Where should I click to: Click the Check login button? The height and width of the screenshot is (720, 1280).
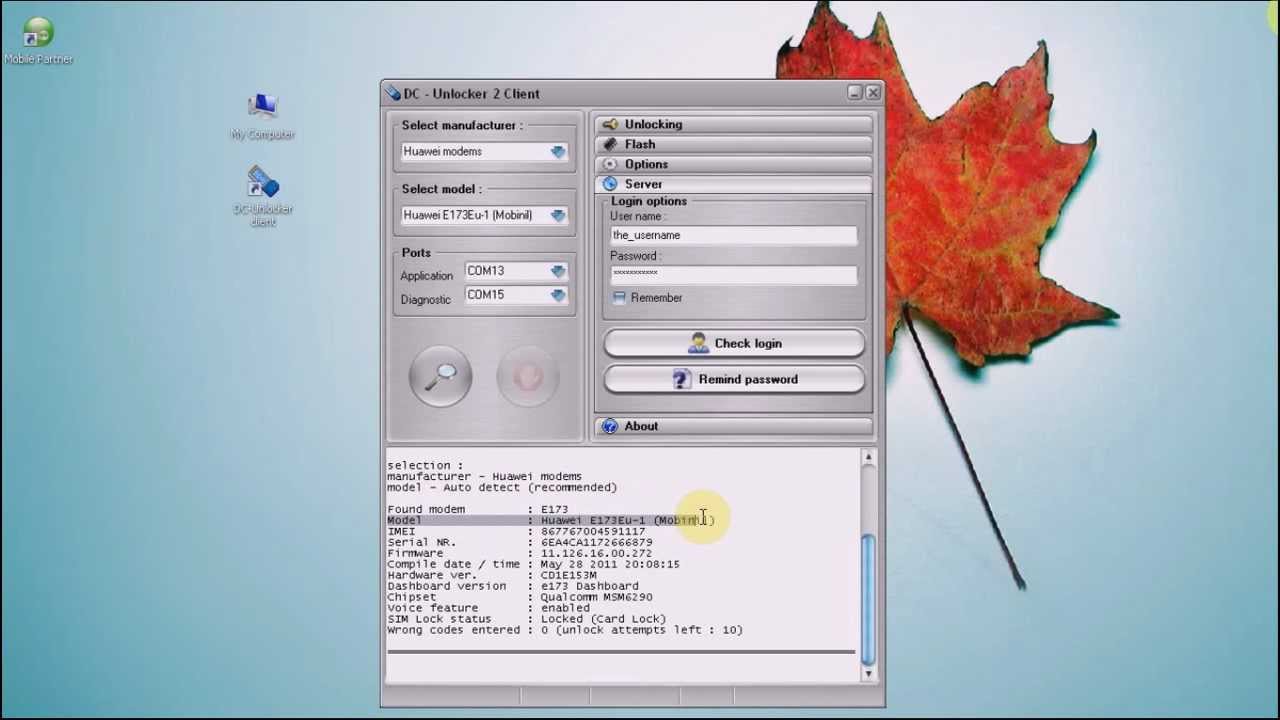click(x=734, y=343)
